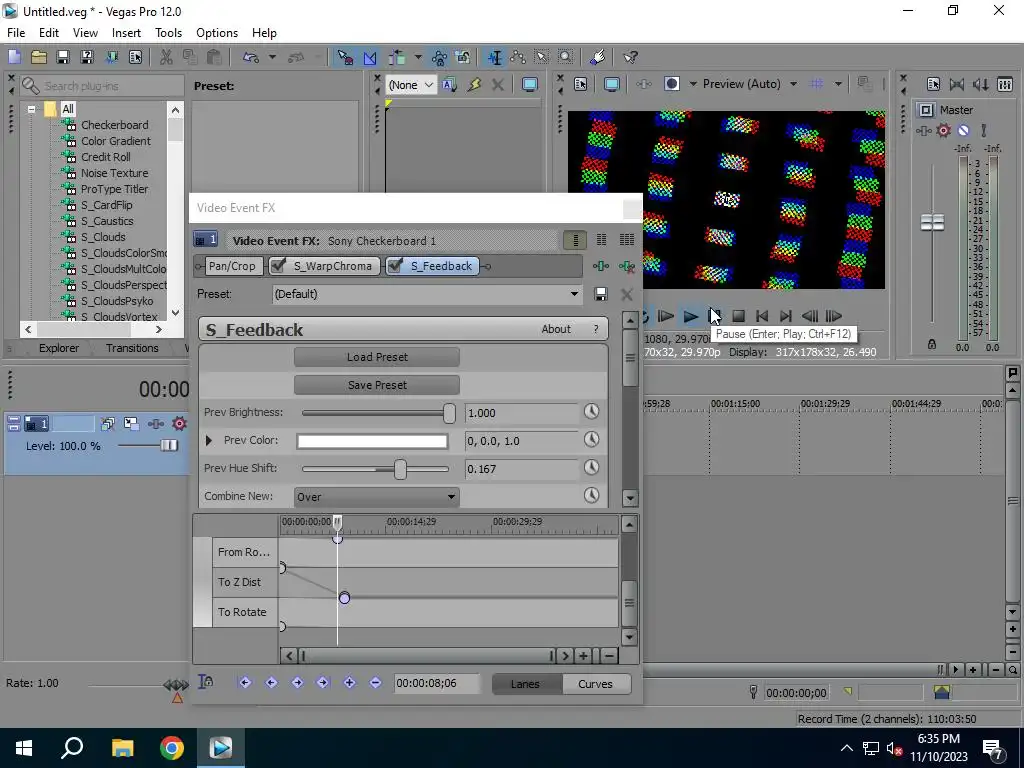Open the S_Feedback Preset dropdown

(x=427, y=294)
